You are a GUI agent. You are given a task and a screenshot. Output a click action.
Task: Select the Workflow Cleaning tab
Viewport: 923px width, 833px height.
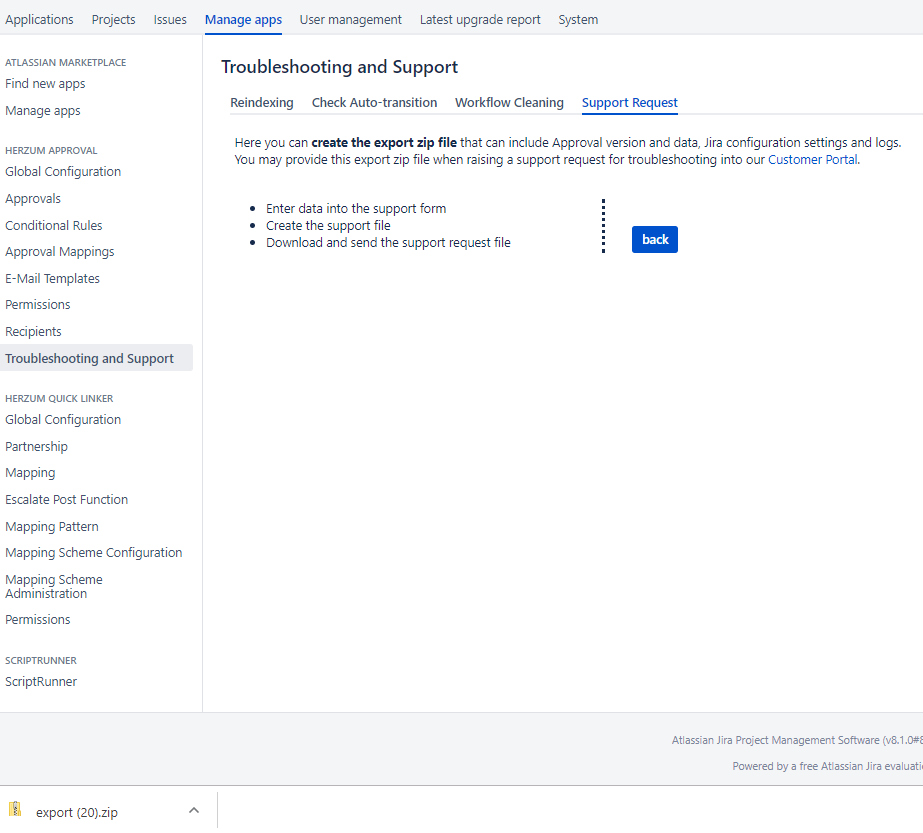coord(509,103)
